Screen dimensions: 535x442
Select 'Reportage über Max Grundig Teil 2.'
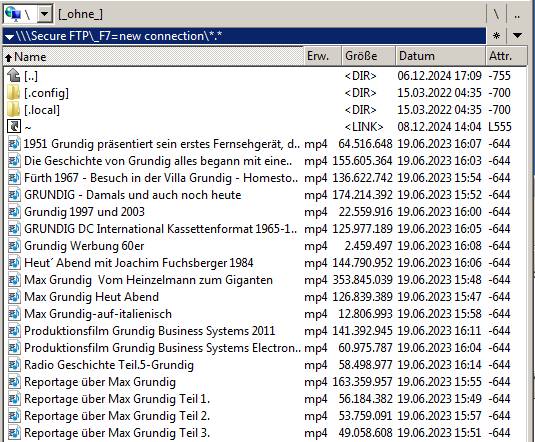point(117,416)
